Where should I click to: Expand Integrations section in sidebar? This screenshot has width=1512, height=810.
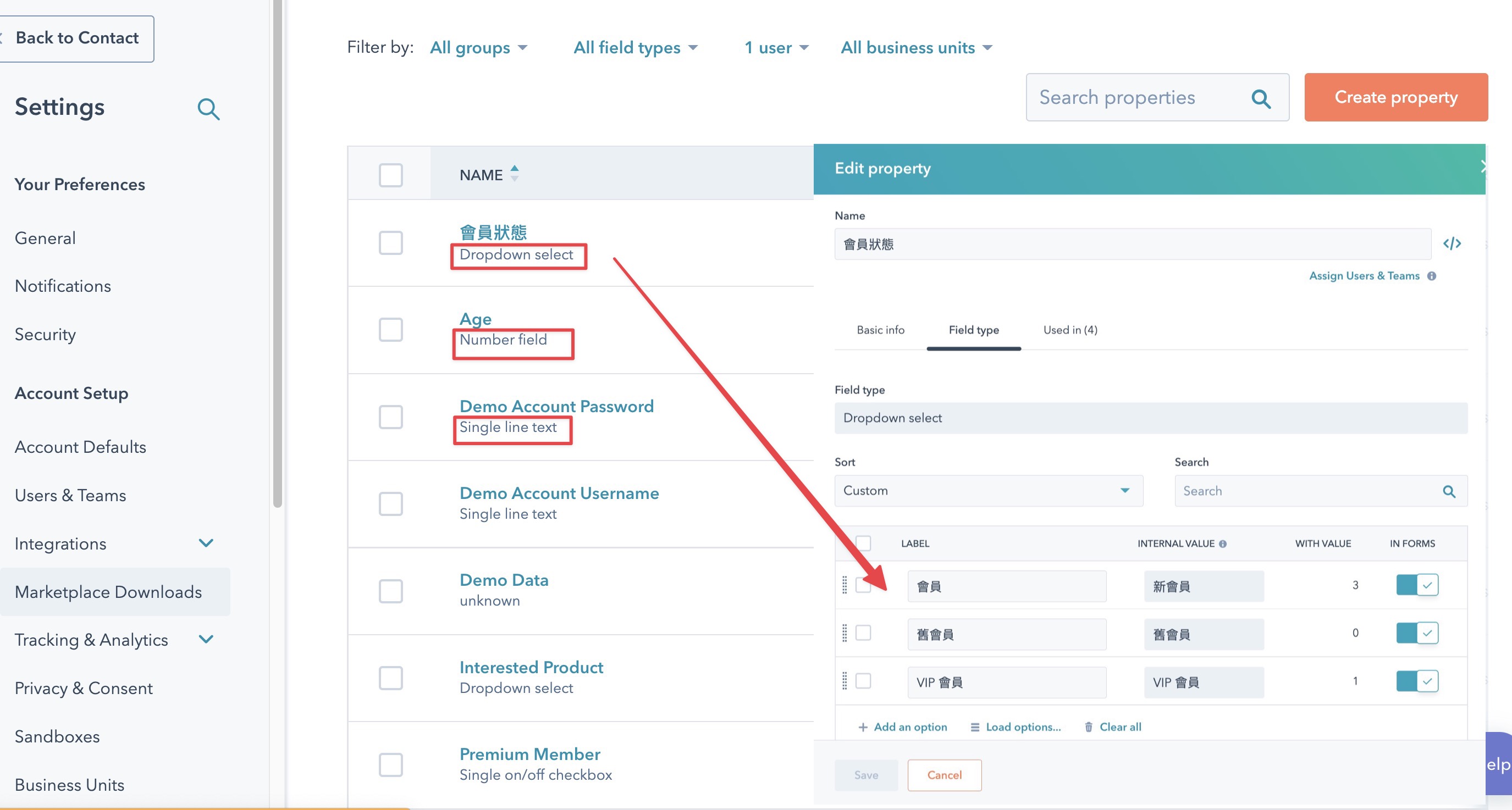pyautogui.click(x=206, y=543)
